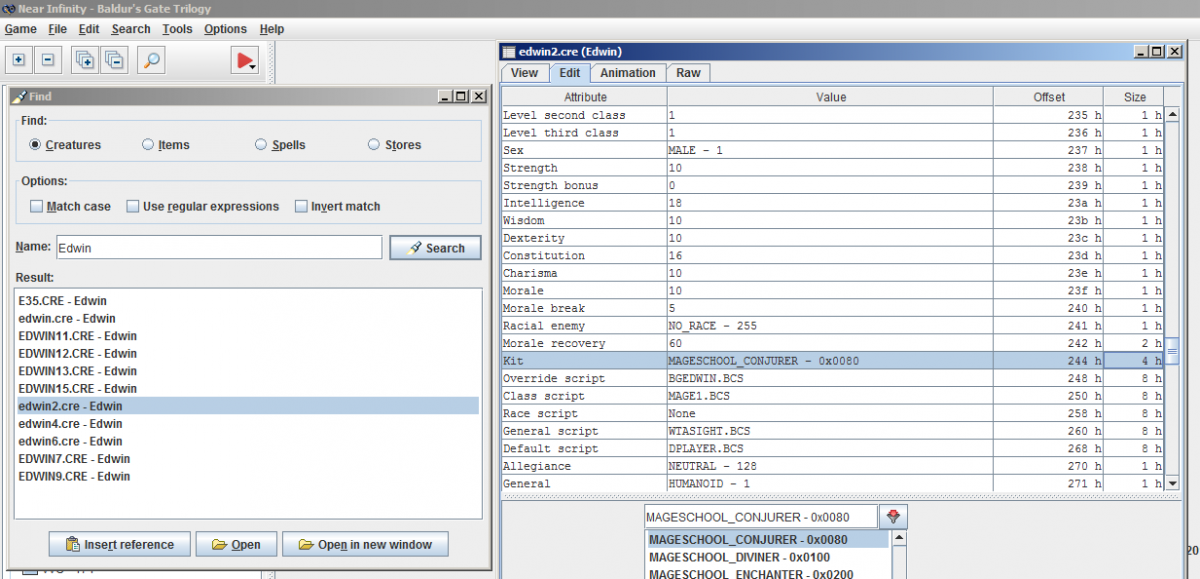The width and height of the screenshot is (1200, 579).
Task: Click the red gem update-value icon
Action: point(893,516)
